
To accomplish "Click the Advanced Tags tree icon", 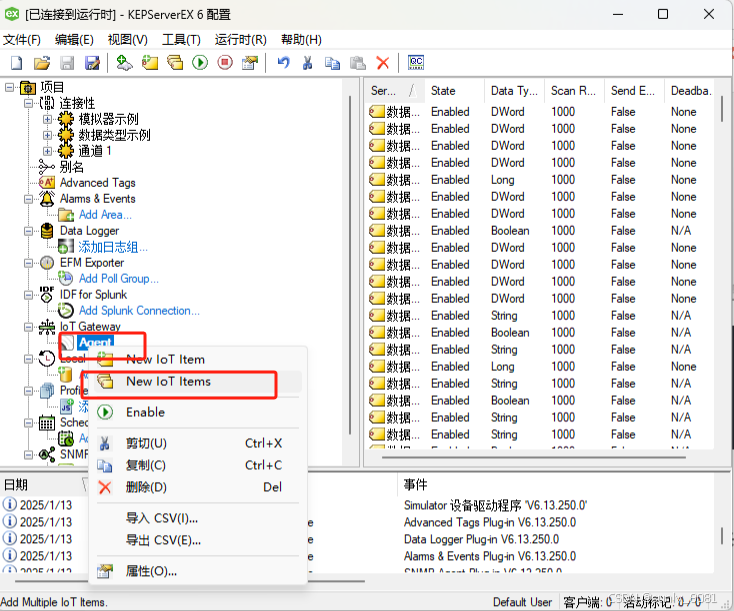I will pyautogui.click(x=47, y=183).
